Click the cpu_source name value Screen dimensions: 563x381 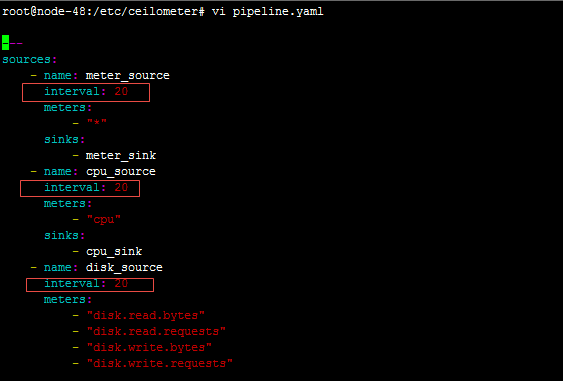click(x=121, y=172)
